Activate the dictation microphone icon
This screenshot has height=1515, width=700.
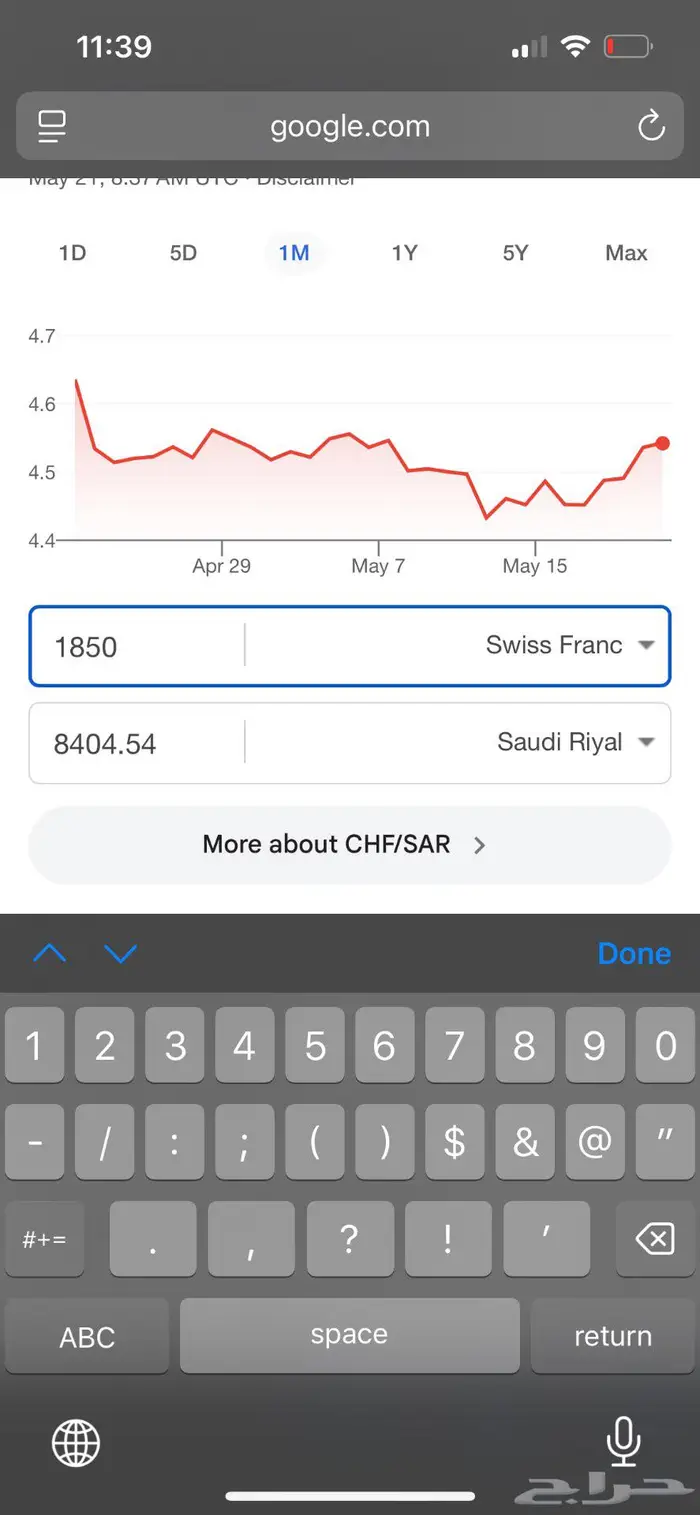point(623,1441)
